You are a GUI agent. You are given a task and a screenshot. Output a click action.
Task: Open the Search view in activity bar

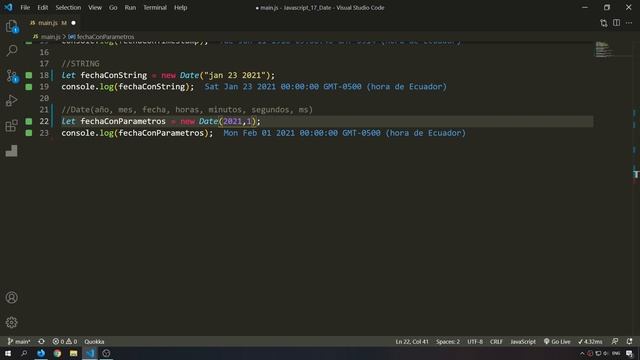11,51
